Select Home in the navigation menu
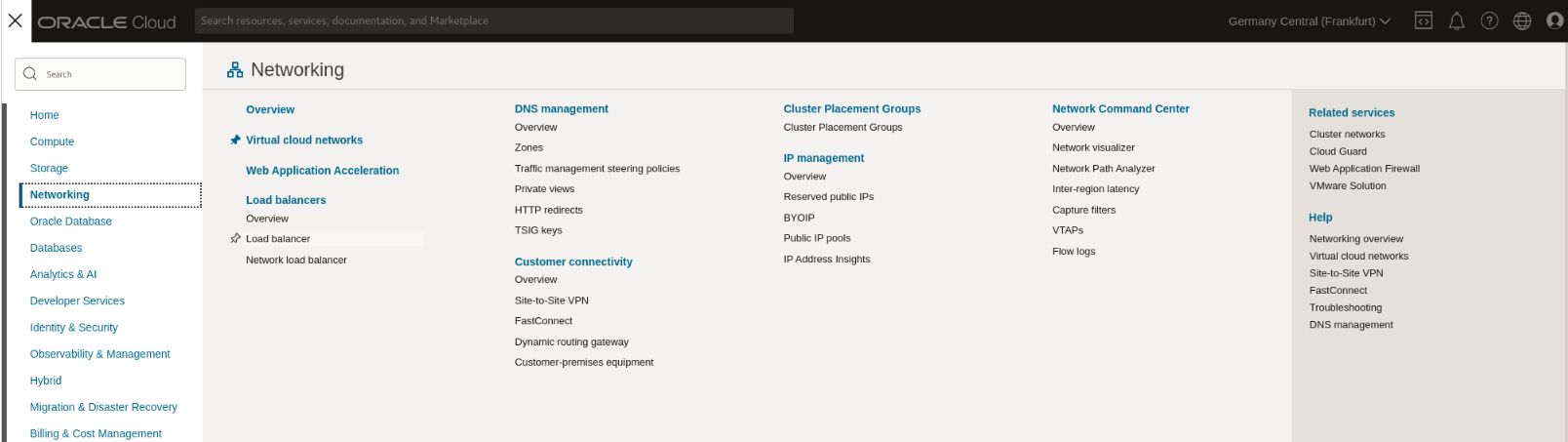The height and width of the screenshot is (442, 1568). 45,115
